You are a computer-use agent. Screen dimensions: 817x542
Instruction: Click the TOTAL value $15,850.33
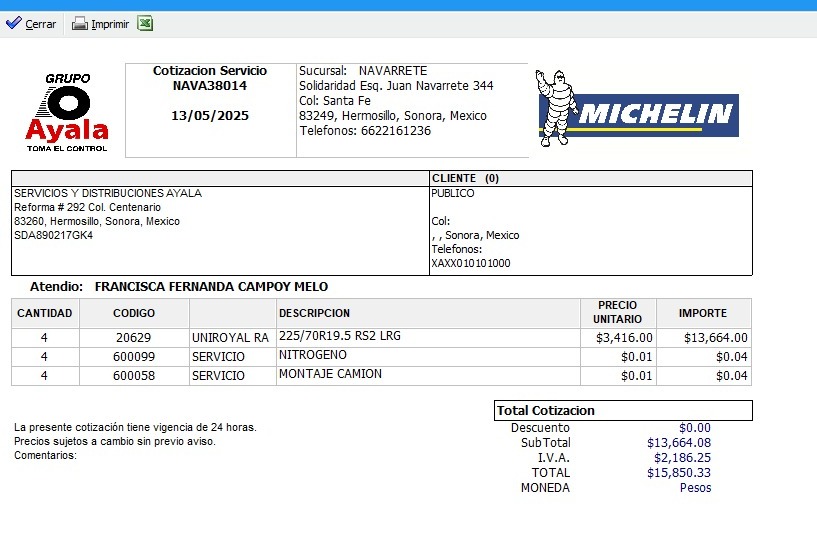click(x=678, y=473)
